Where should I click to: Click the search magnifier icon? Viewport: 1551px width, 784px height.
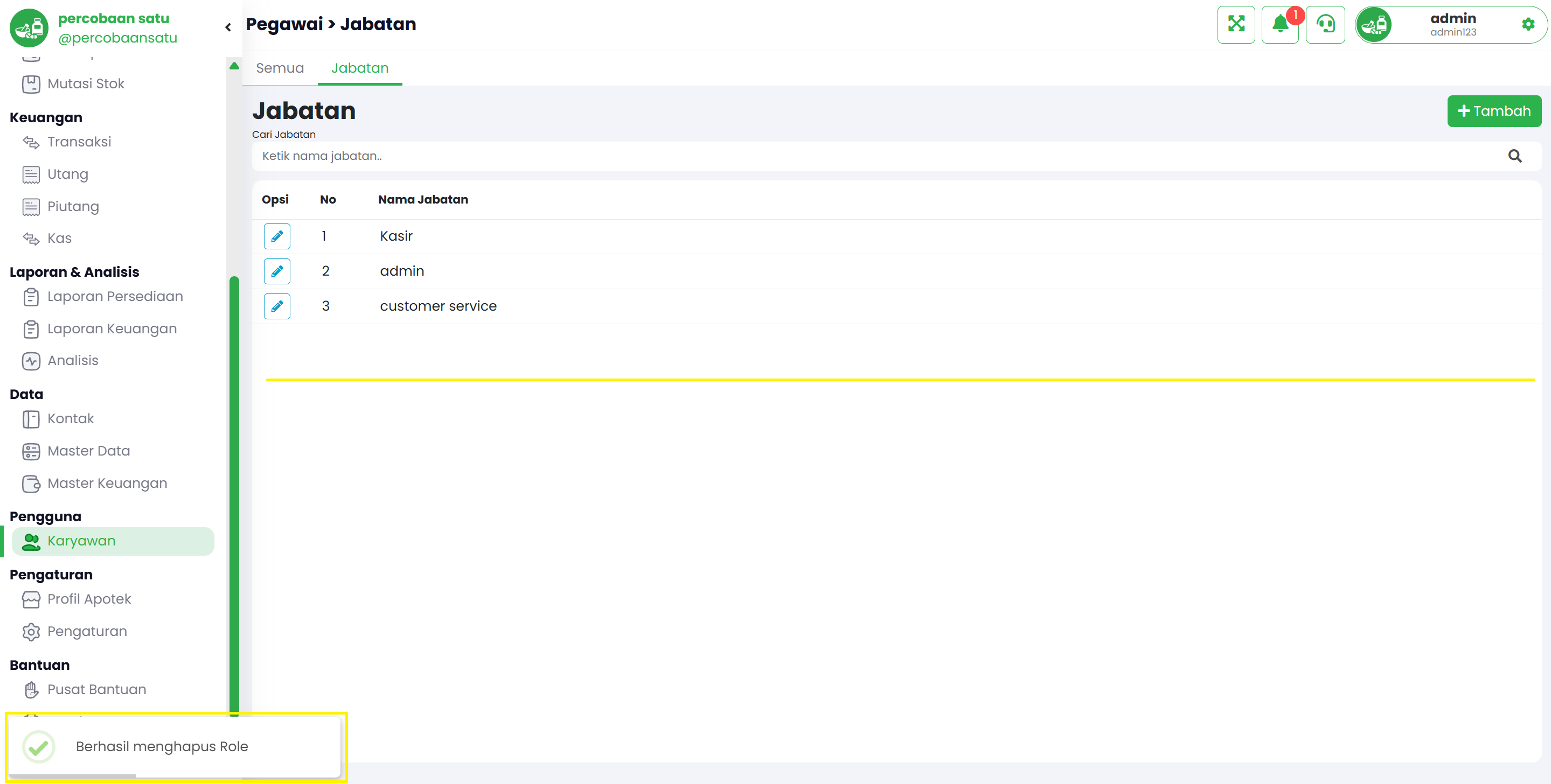coord(1515,157)
